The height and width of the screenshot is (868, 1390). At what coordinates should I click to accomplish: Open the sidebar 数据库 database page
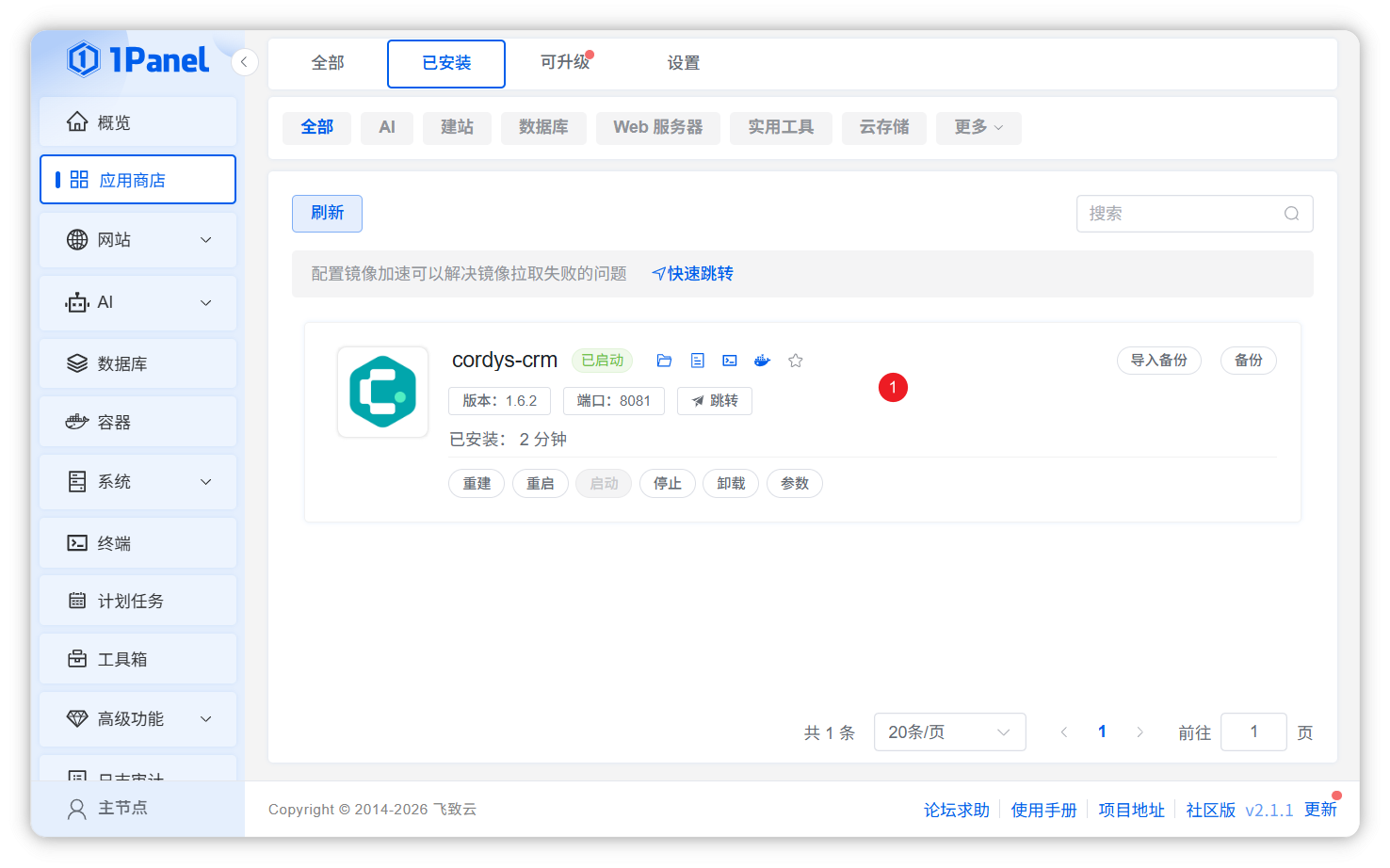tap(137, 363)
